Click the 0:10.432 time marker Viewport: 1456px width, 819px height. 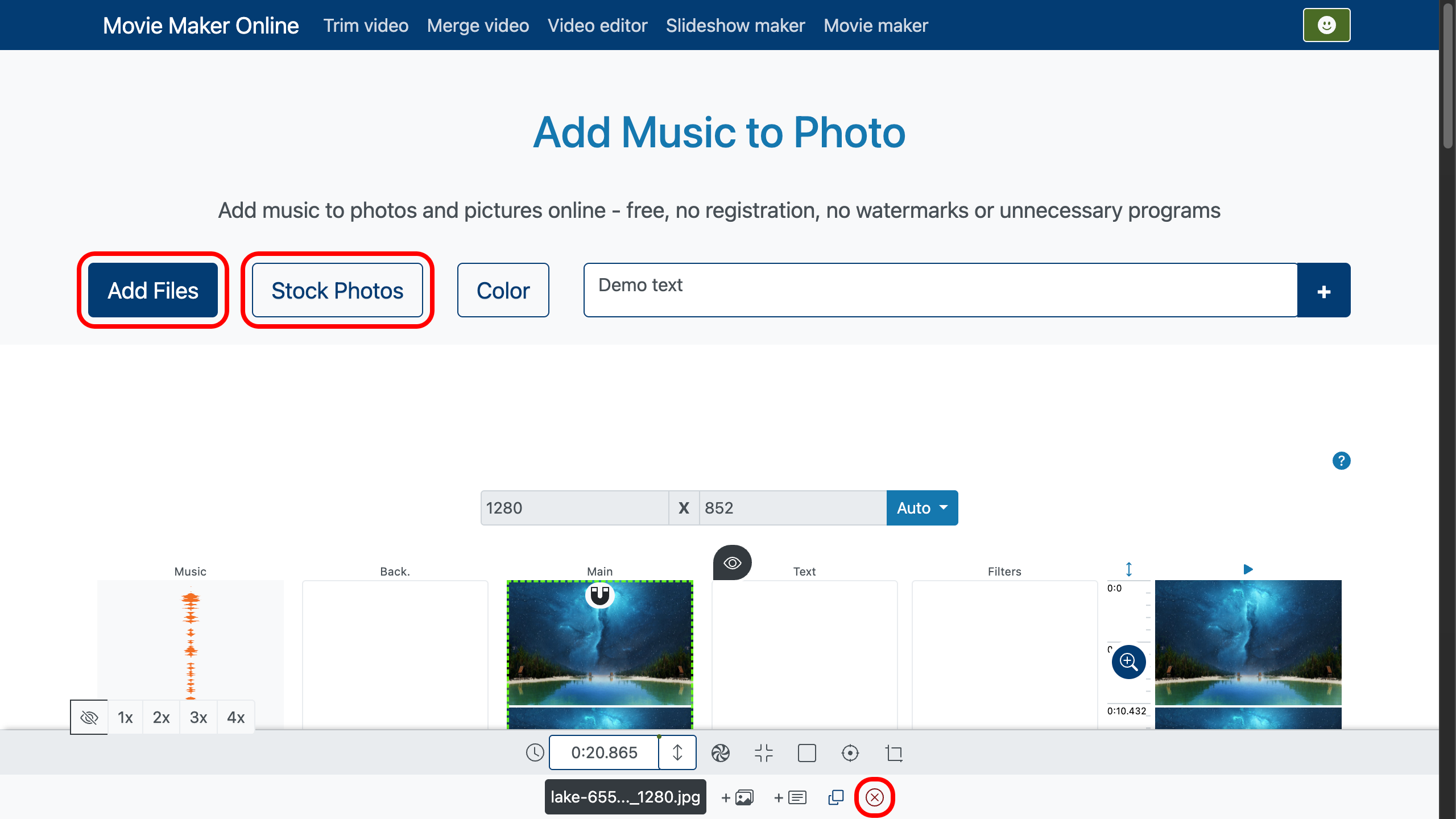point(1127,710)
